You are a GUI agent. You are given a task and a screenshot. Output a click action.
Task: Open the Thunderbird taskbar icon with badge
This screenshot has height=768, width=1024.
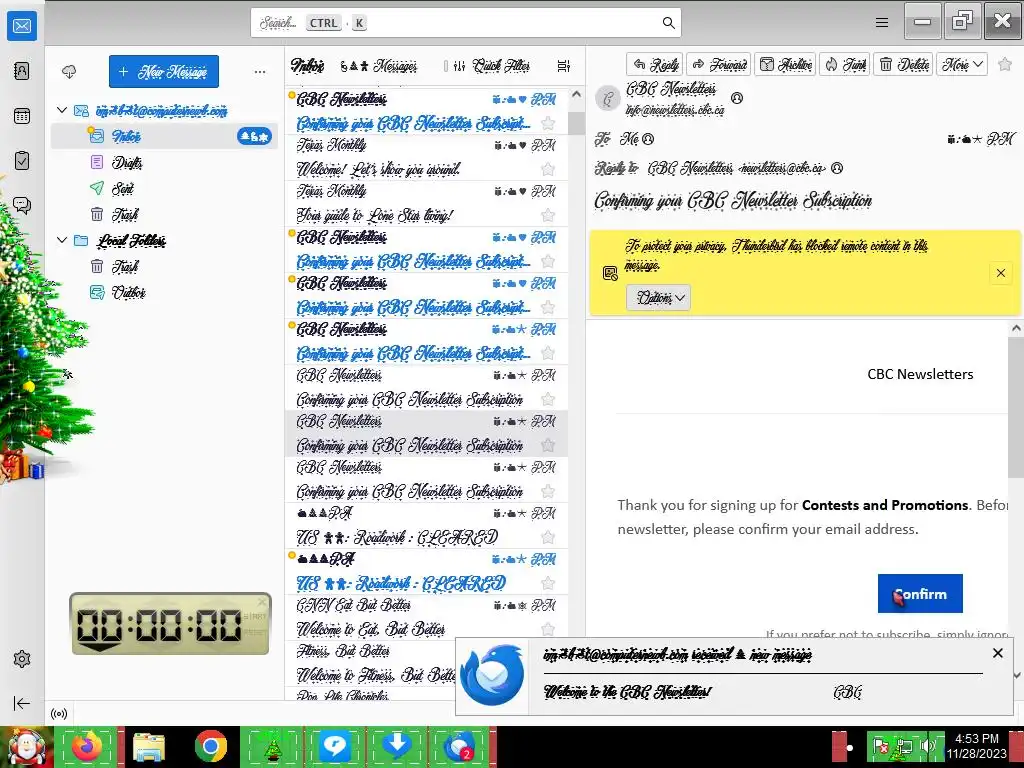click(x=459, y=746)
